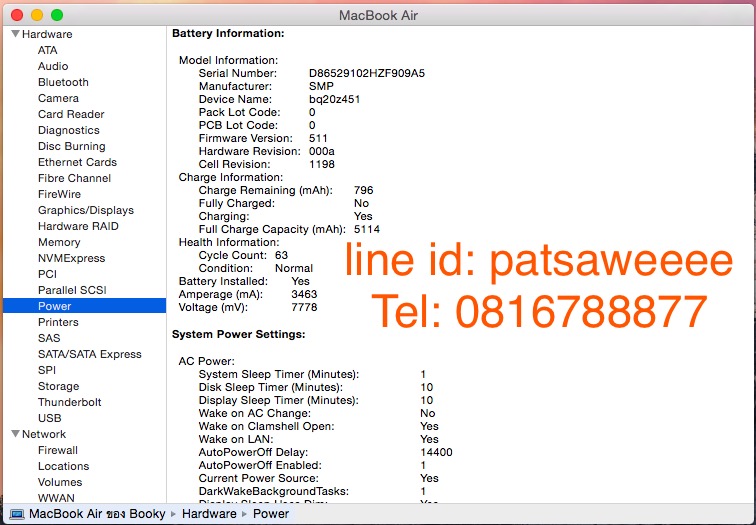Screen dimensions: 756x525
Task: Select Volumes under Network
Action: tap(60, 482)
